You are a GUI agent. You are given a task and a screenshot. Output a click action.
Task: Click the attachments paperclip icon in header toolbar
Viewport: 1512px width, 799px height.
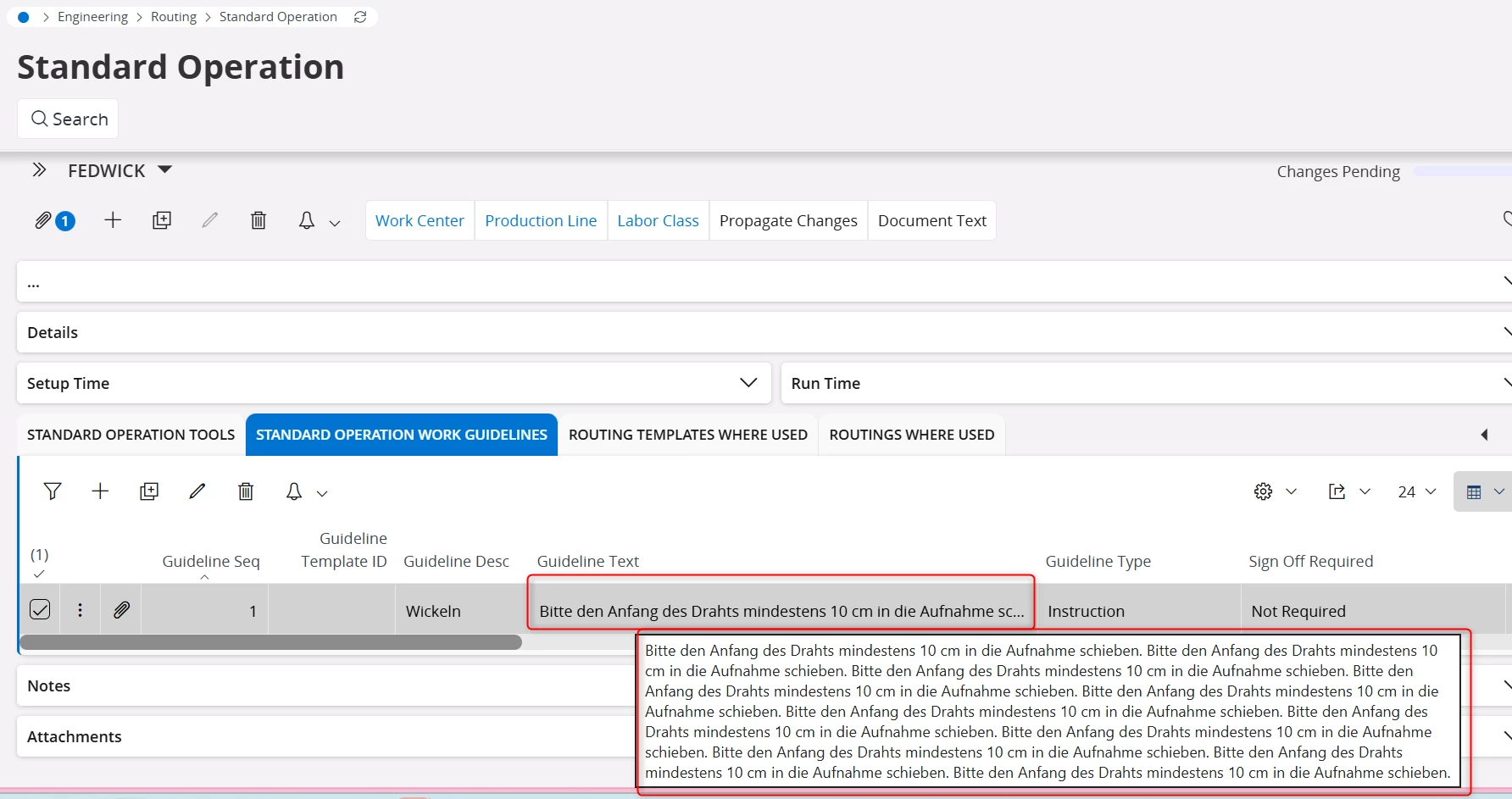44,221
